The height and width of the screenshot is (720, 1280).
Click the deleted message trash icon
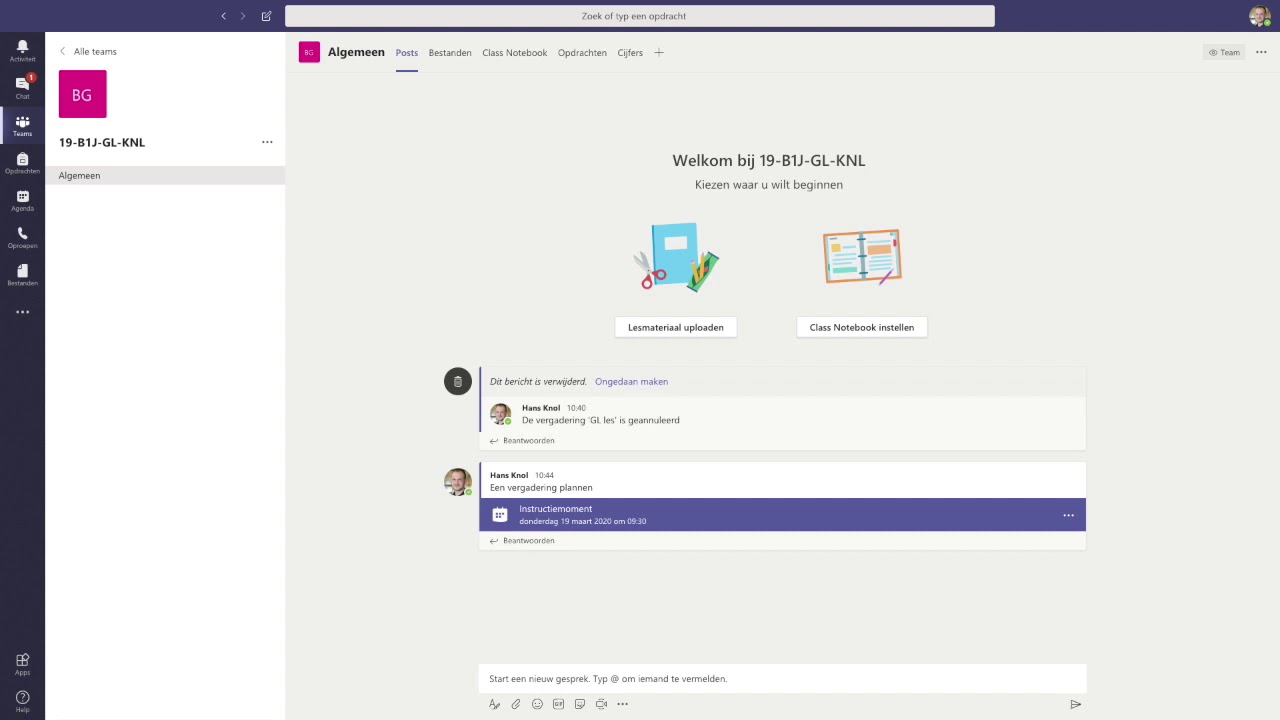click(x=457, y=381)
